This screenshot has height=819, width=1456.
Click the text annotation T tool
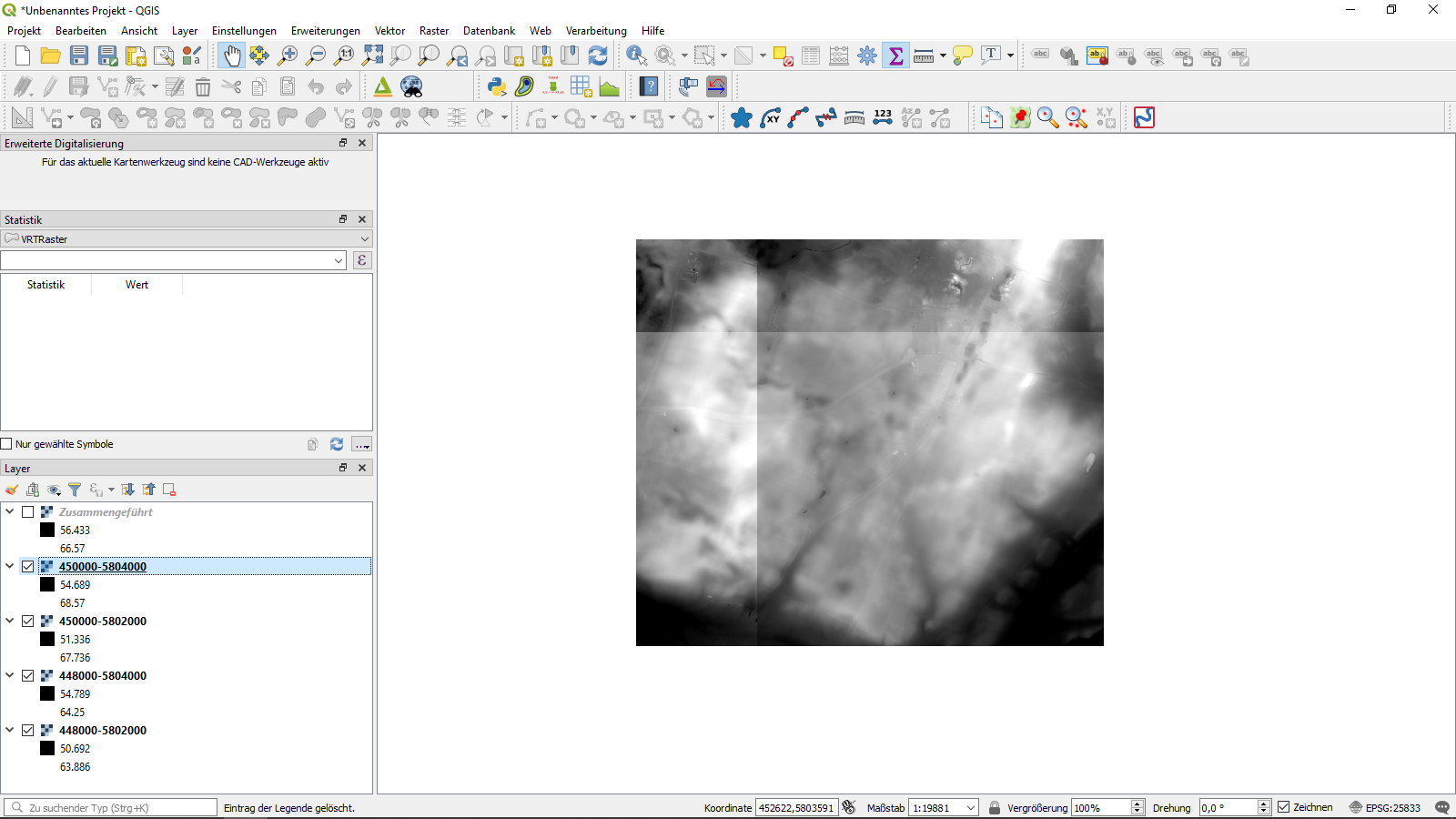[x=991, y=56]
